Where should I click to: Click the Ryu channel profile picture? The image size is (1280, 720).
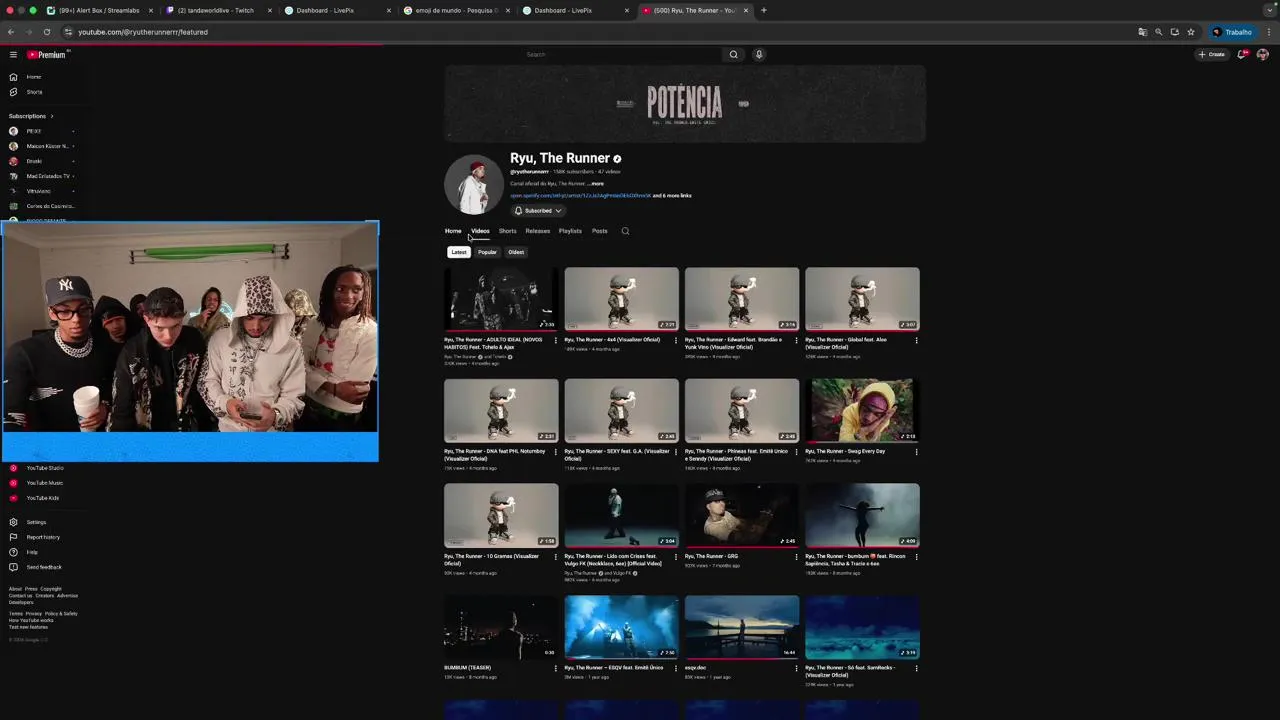click(x=474, y=185)
